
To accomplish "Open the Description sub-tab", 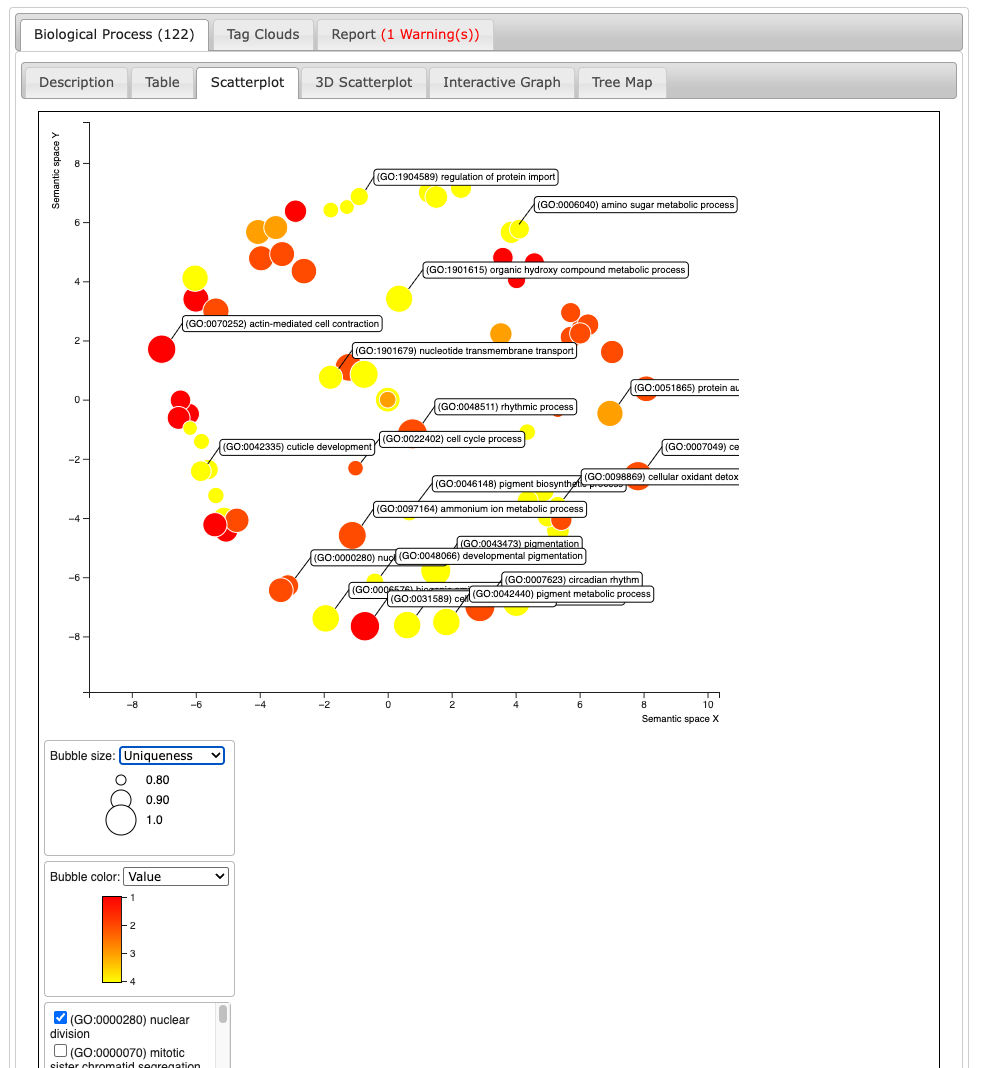I will tap(76, 82).
